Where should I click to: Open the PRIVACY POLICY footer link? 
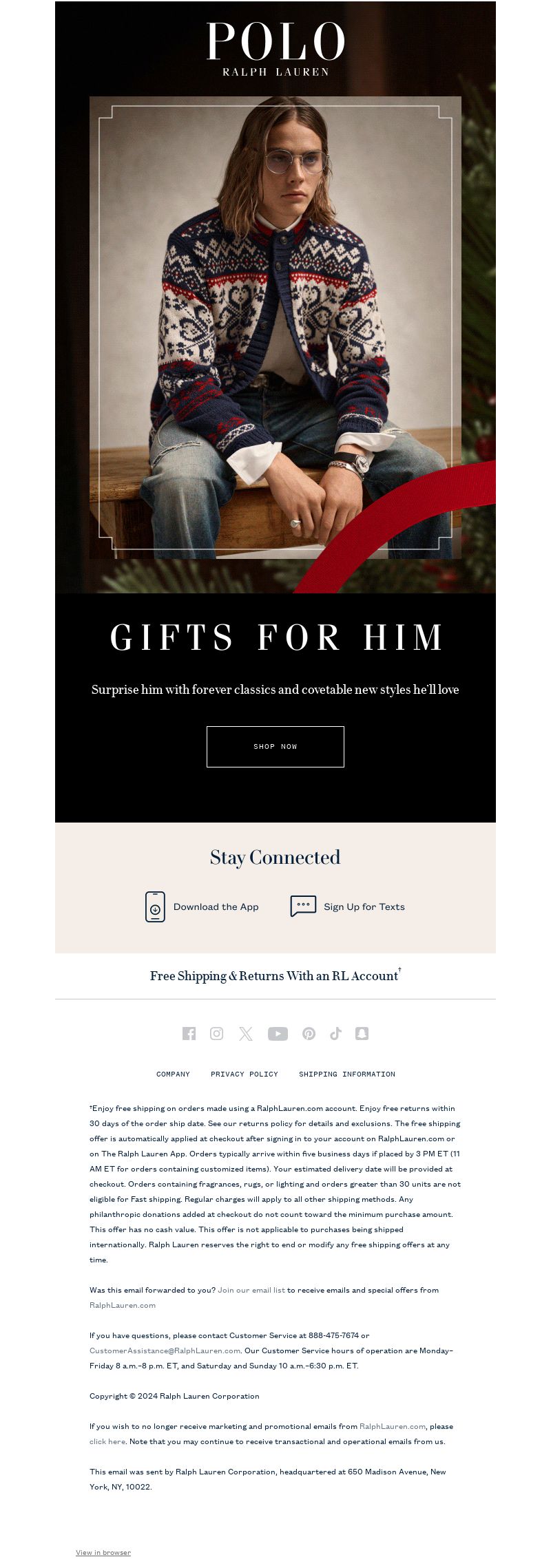(245, 1074)
